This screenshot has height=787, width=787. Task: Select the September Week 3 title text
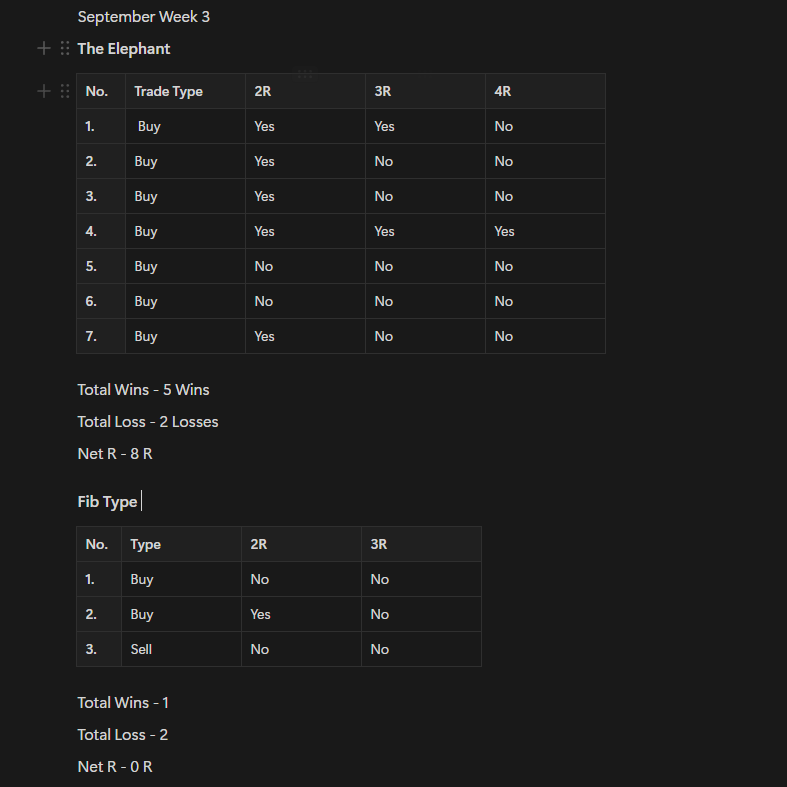(143, 17)
